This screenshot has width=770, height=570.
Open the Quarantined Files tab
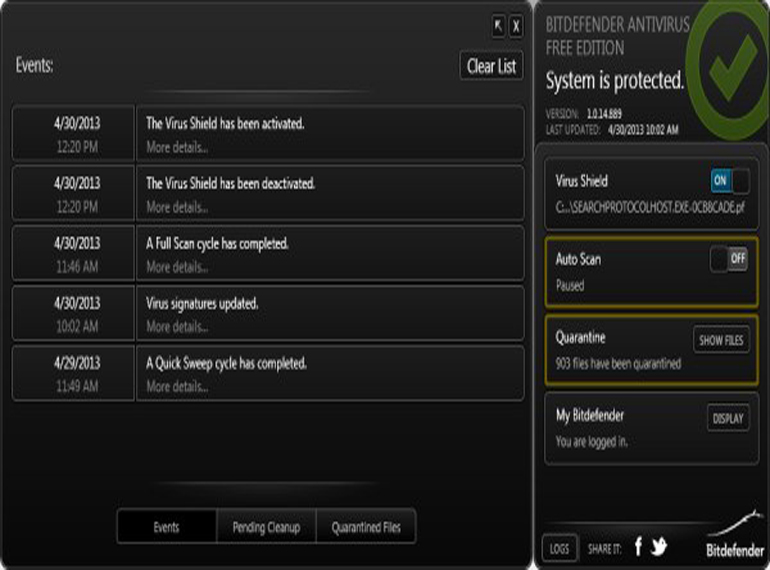tap(366, 527)
